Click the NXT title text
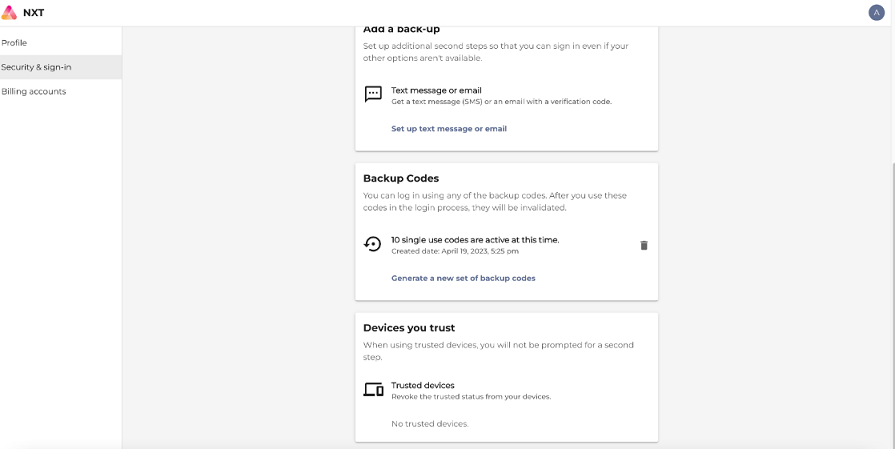This screenshot has width=895, height=449. (34, 13)
